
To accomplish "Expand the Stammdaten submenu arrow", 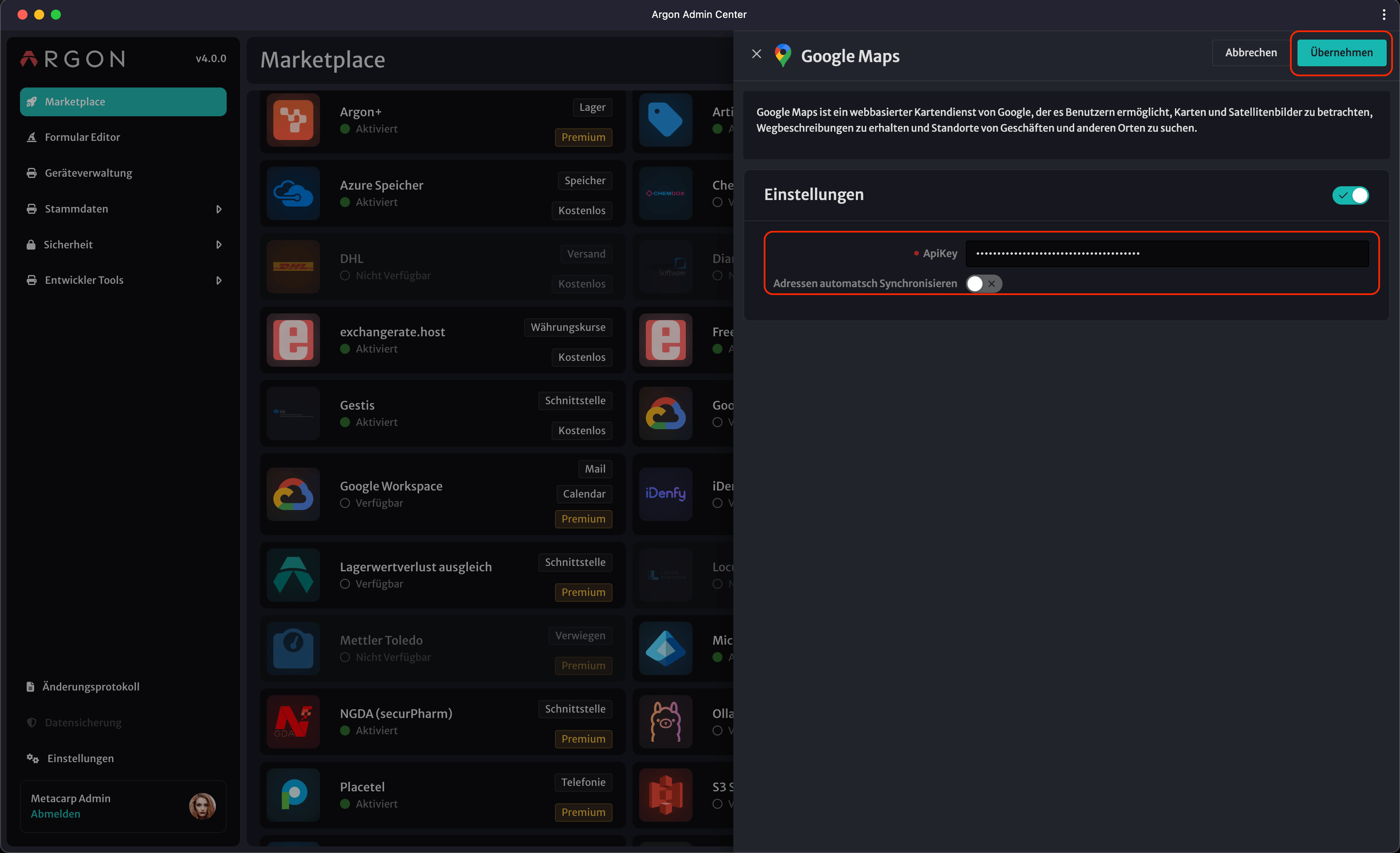I will pos(219,209).
